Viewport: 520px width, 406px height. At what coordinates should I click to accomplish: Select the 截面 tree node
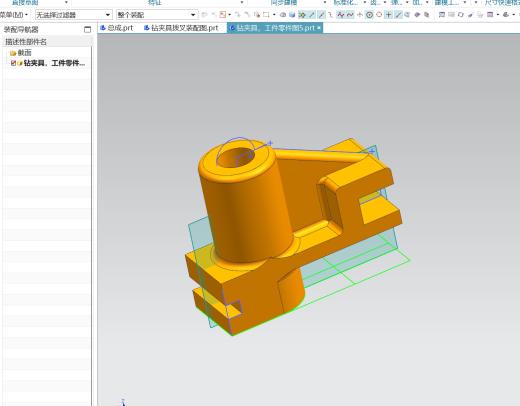click(x=24, y=53)
